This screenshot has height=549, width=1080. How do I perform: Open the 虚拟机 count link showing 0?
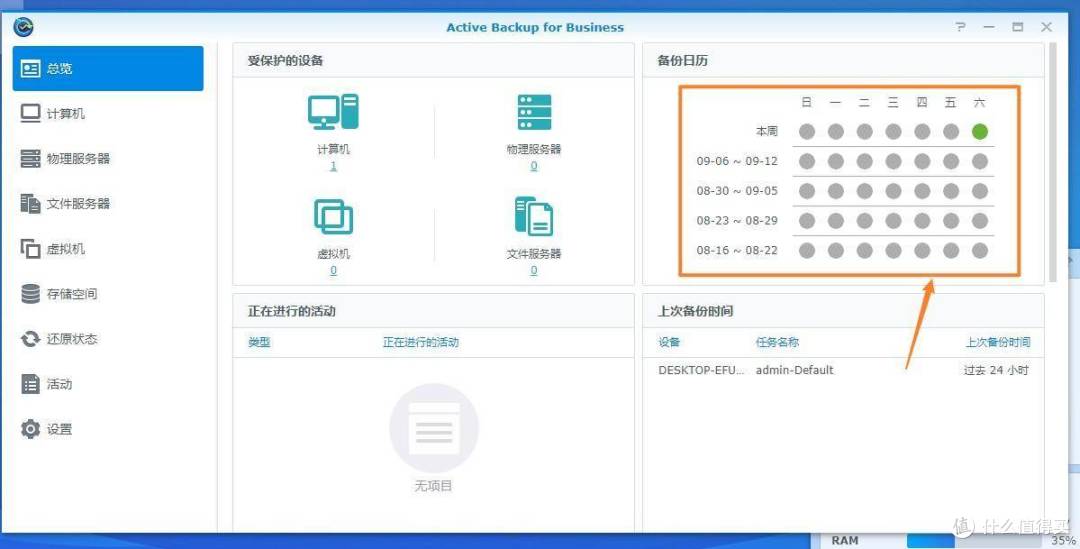coord(333,271)
